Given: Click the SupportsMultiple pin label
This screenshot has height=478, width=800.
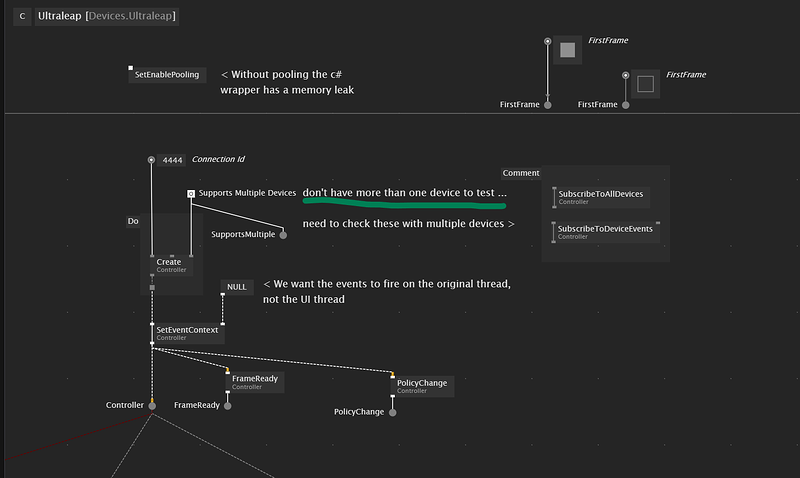Looking at the screenshot, I should point(243,235).
